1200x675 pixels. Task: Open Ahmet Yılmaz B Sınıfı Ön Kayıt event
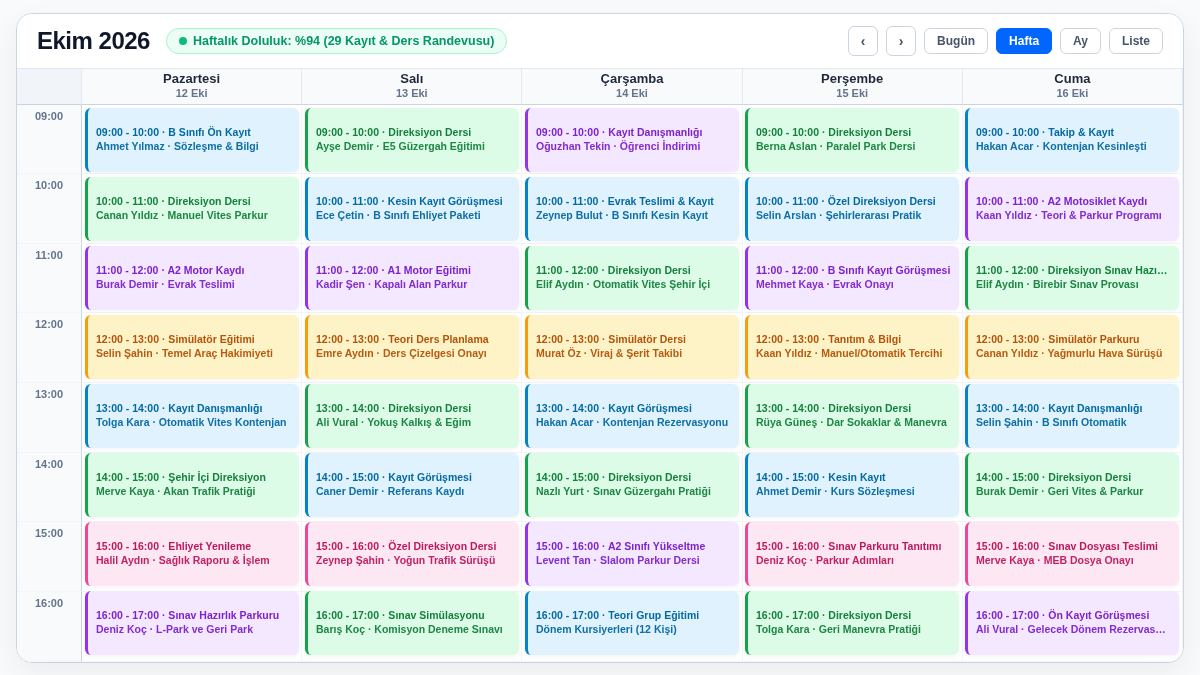pos(192,140)
